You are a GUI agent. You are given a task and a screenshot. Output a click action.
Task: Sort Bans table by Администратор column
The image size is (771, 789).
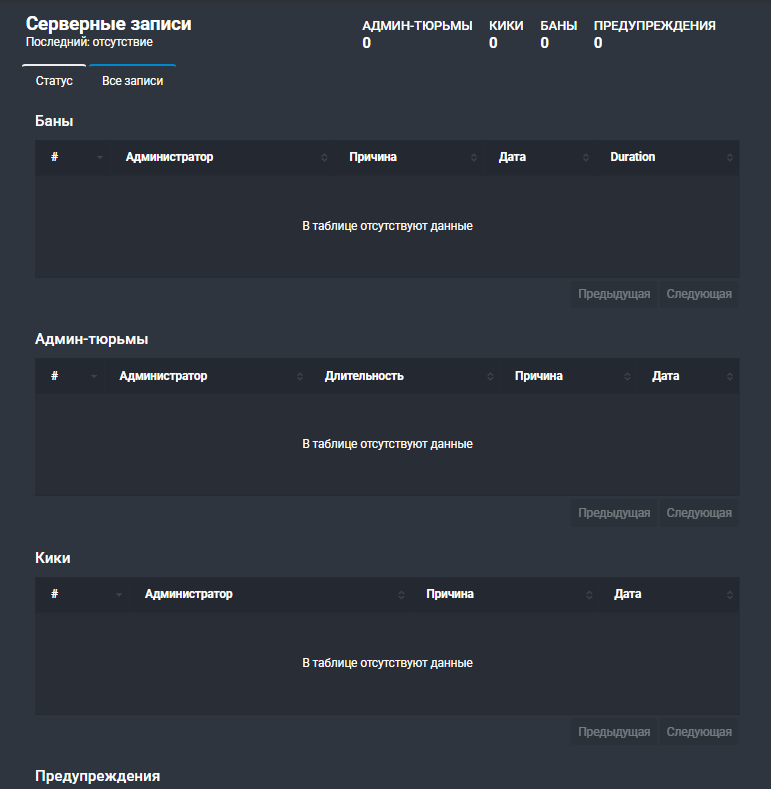[x=221, y=157]
